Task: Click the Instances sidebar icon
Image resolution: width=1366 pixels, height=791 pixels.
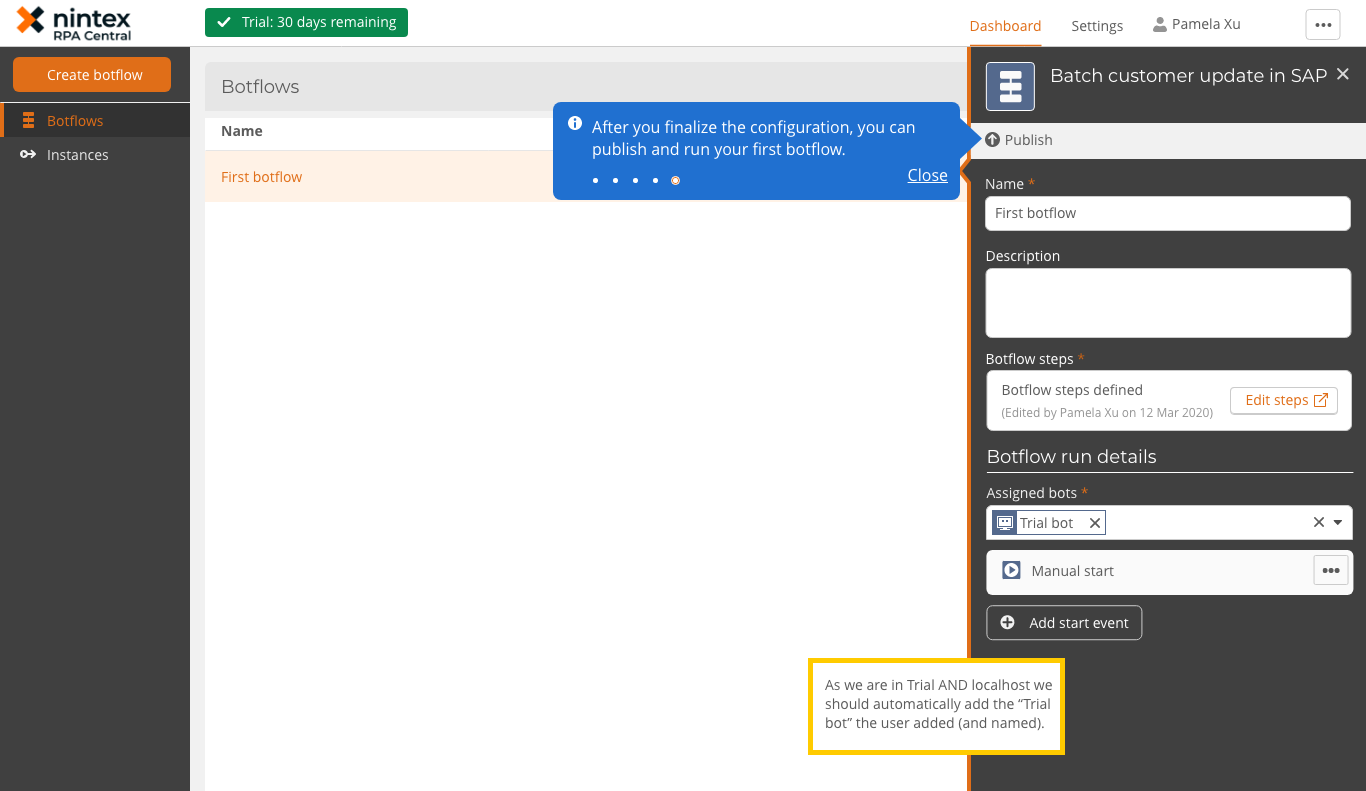Action: [28, 155]
